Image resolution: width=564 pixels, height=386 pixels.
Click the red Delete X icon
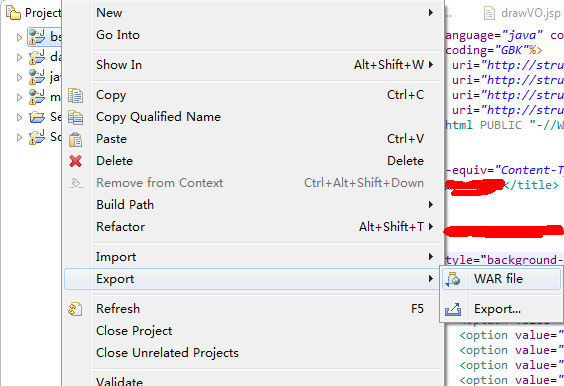click(x=76, y=161)
